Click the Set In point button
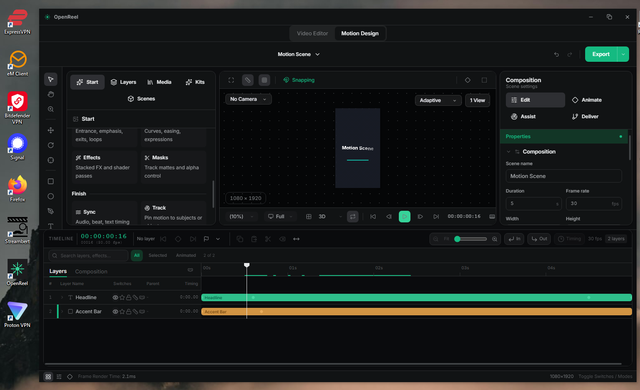Screen dimensions: 640x390 coord(515,239)
